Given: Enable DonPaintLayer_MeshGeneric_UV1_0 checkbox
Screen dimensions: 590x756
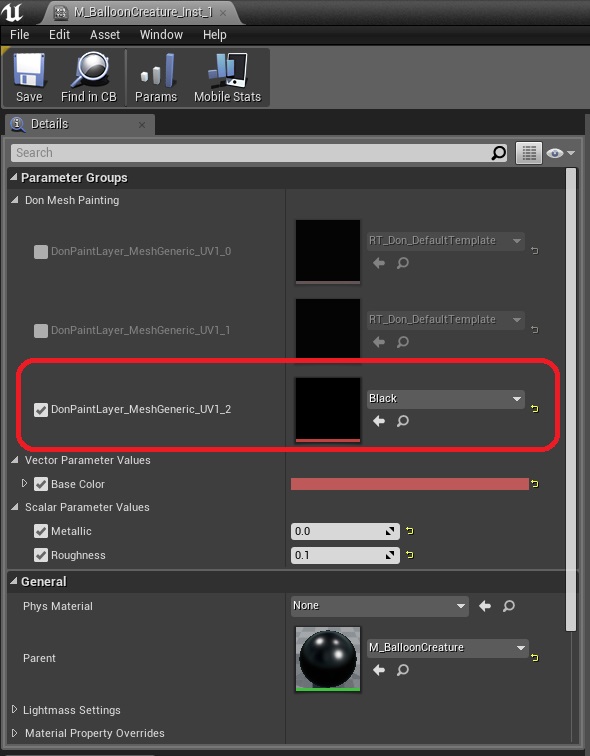Looking at the screenshot, I should point(41,252).
